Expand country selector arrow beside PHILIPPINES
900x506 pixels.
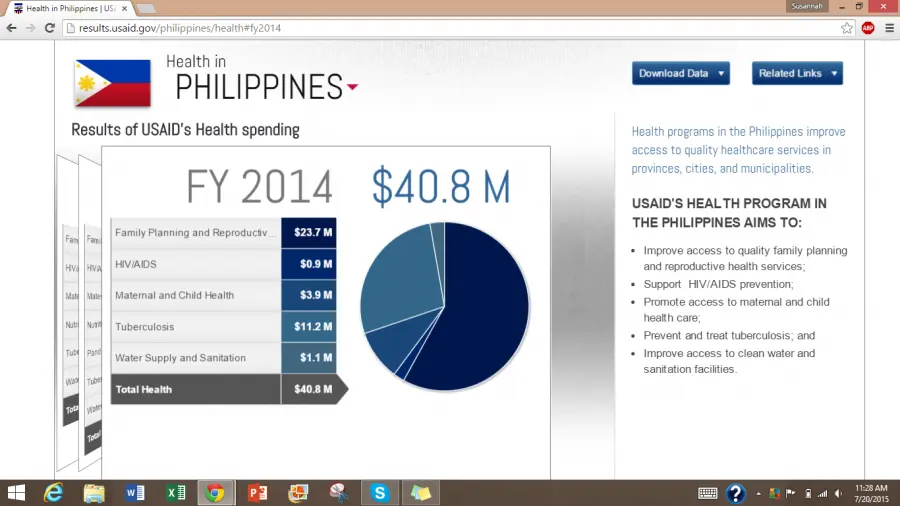[352, 87]
